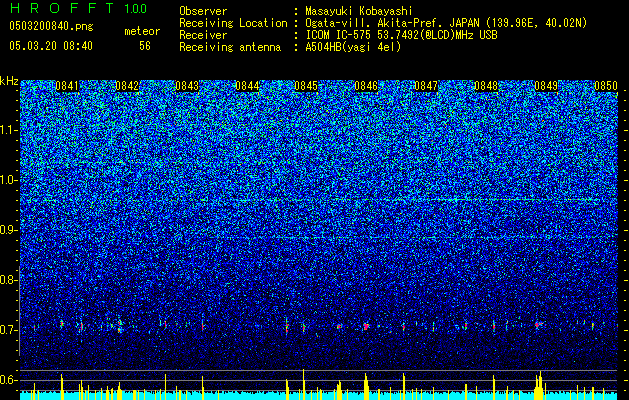Image resolution: width=629 pixels, height=400 pixels.
Task: Click the 0845 time marker
Action: point(306,86)
